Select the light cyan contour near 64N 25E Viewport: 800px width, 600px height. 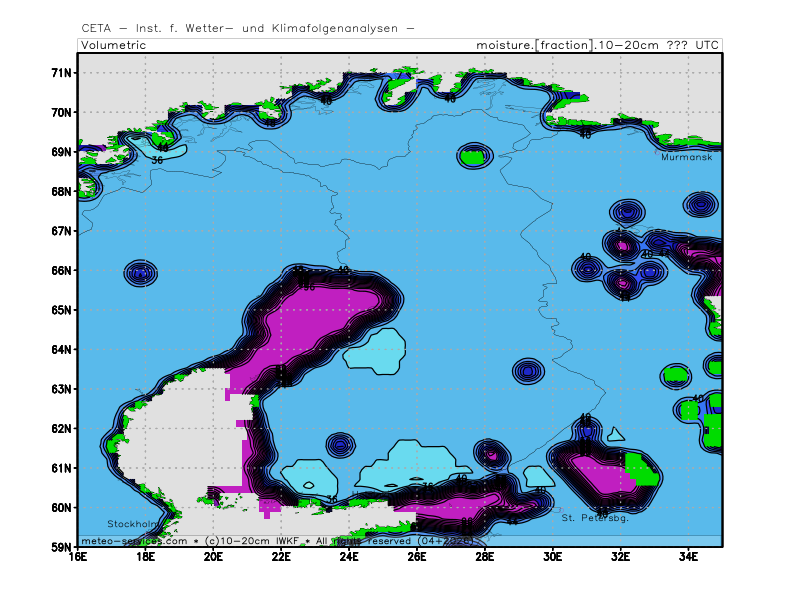click(374, 352)
